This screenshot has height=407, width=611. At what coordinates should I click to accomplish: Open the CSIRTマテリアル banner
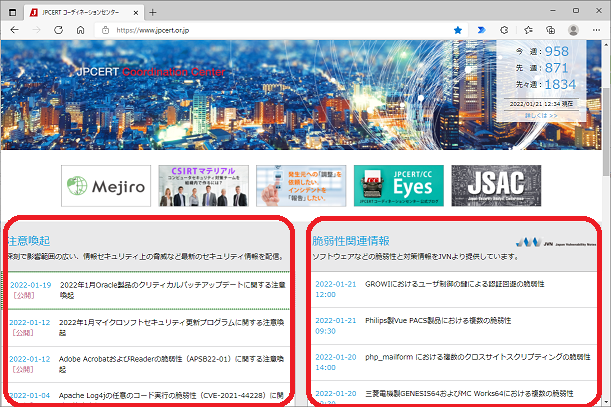point(203,186)
